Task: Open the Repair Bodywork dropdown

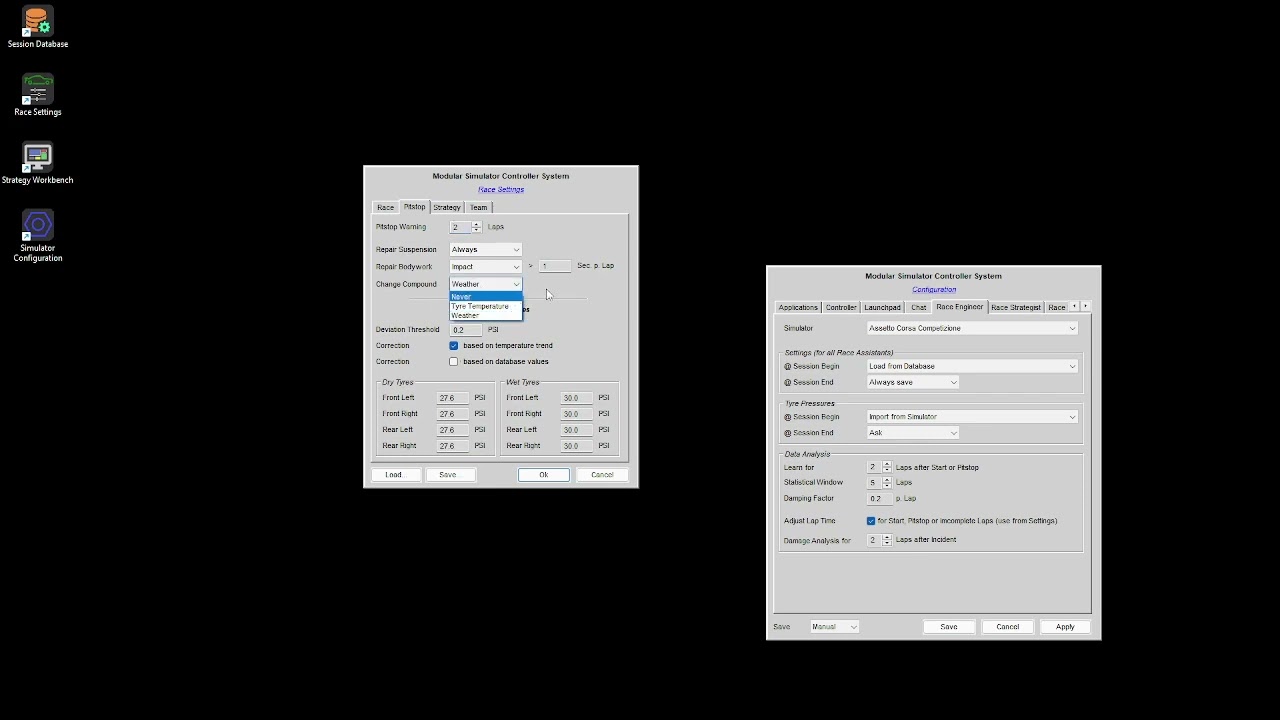Action: coord(485,267)
